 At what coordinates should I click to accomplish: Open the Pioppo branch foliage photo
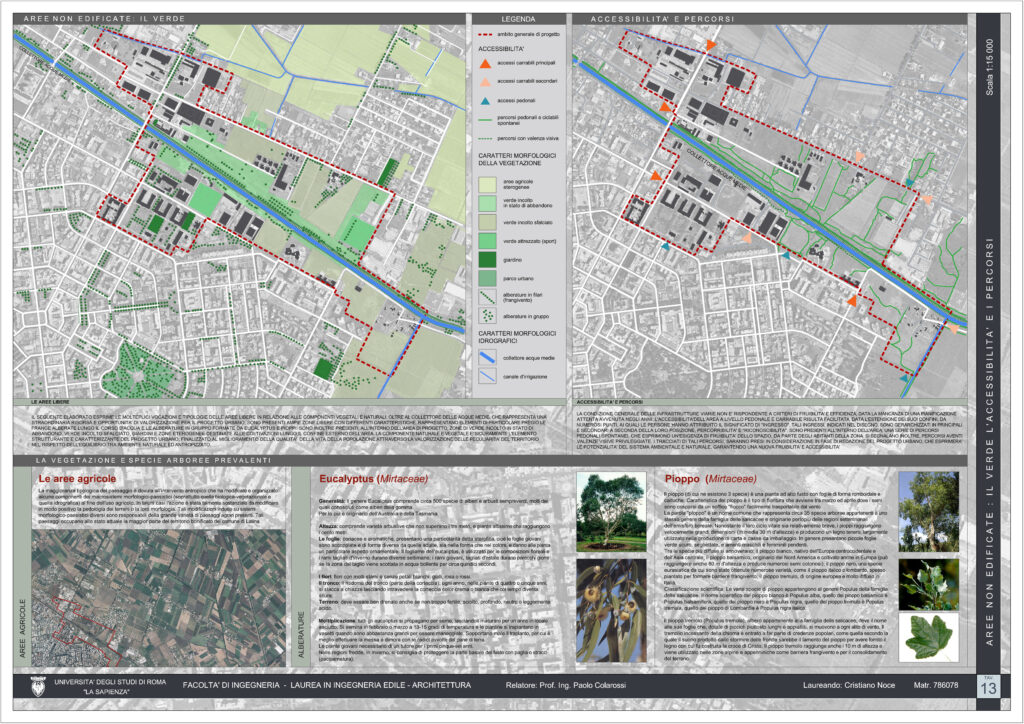[929, 584]
